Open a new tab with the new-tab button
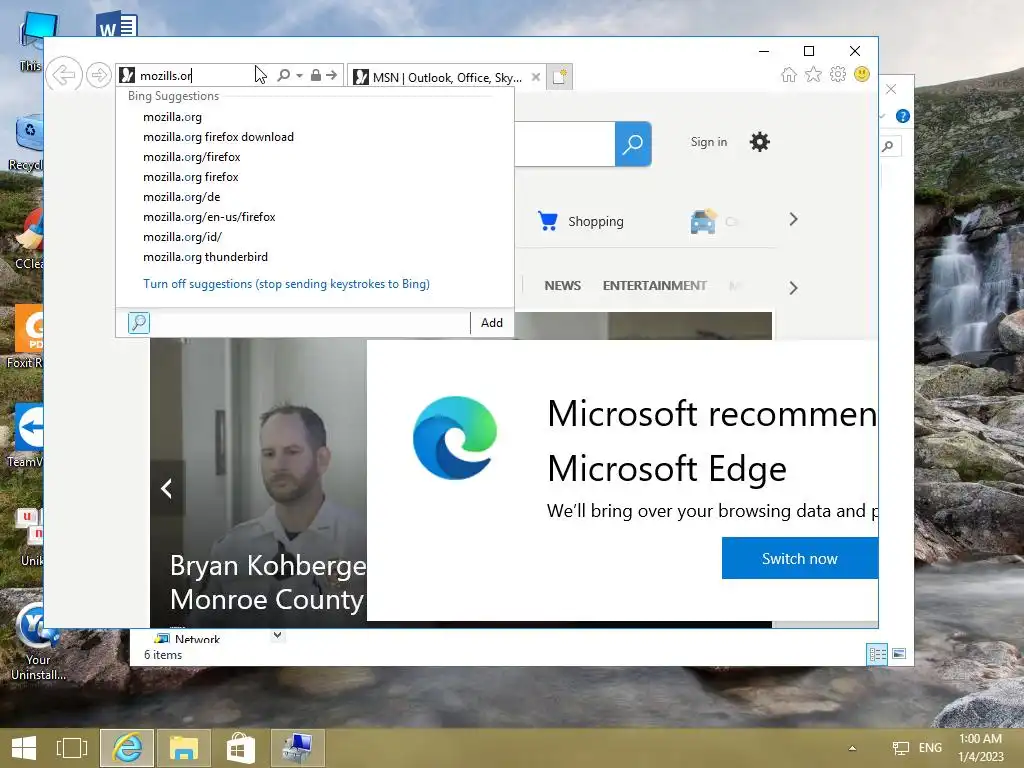The width and height of the screenshot is (1024, 768). pyautogui.click(x=560, y=77)
